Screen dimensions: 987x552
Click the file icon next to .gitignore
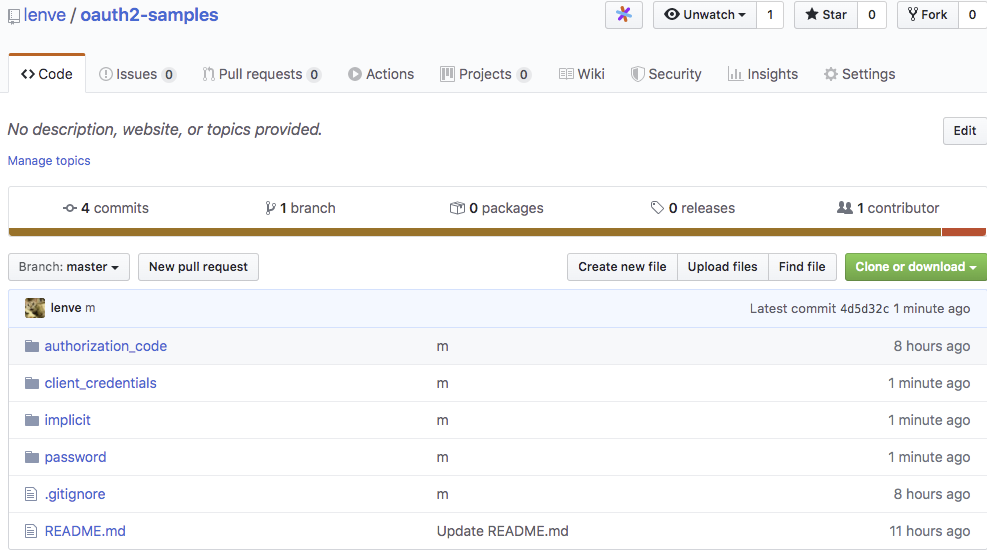(x=31, y=494)
